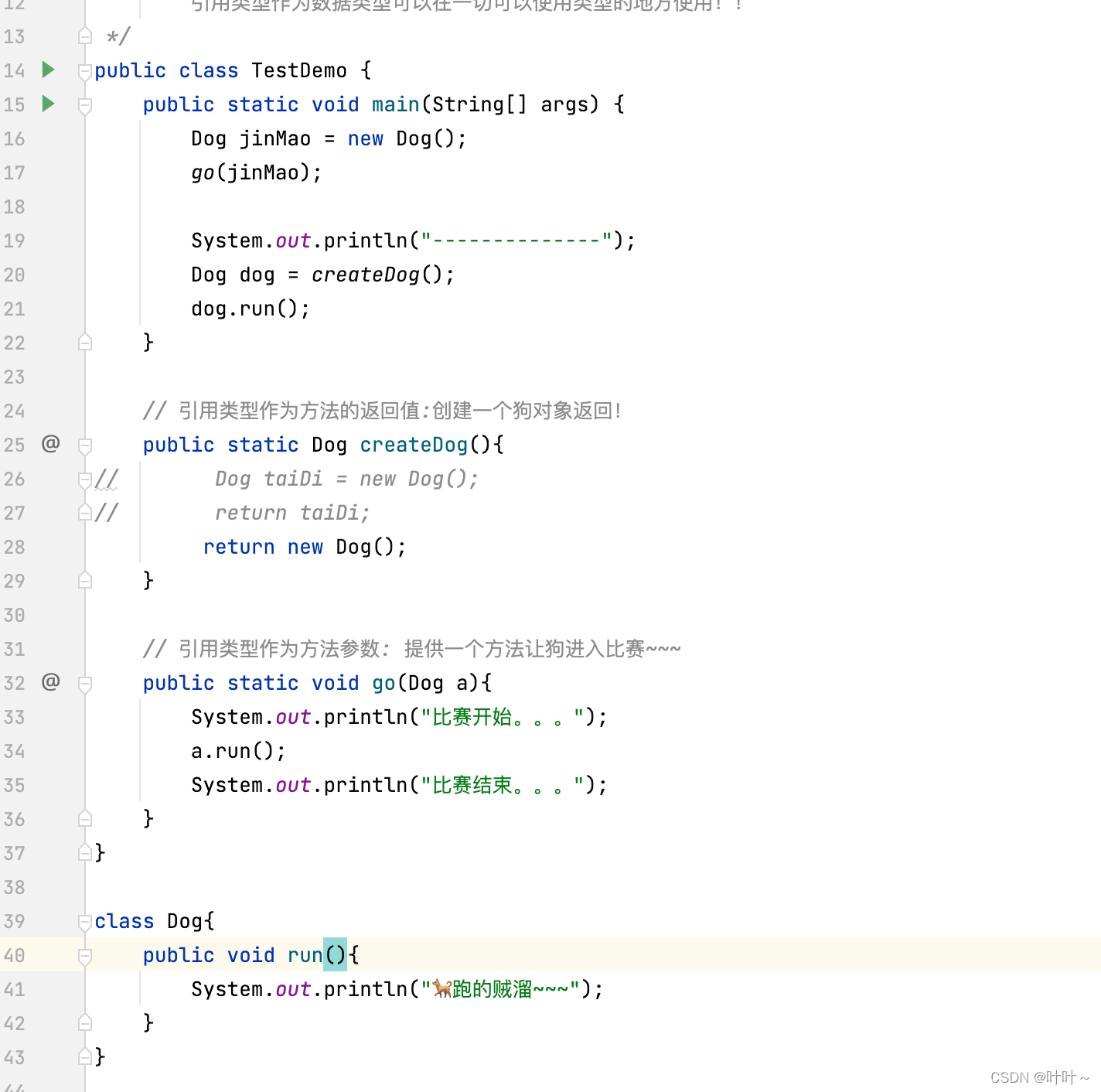The image size is (1101, 1092).
Task: Click the '比赛结束' string literal
Action: pos(502,785)
